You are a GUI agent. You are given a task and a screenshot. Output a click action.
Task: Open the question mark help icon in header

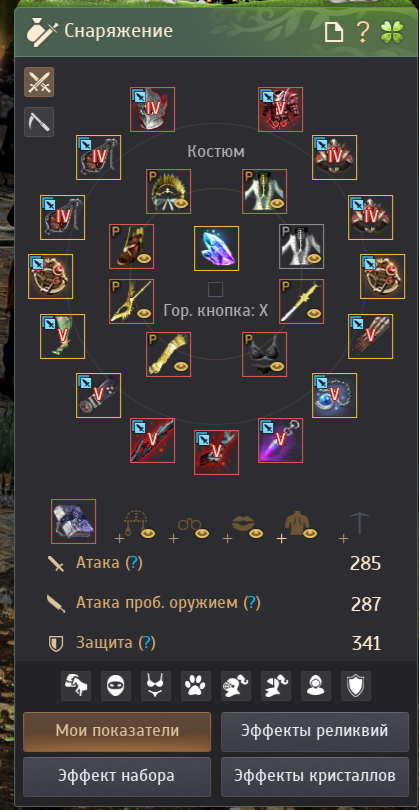363,32
